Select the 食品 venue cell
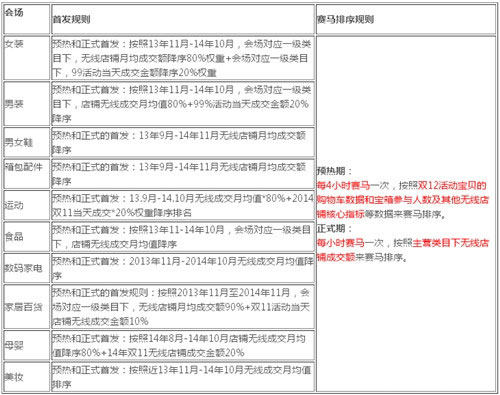The height and width of the screenshot is (395, 500). (x=27, y=236)
